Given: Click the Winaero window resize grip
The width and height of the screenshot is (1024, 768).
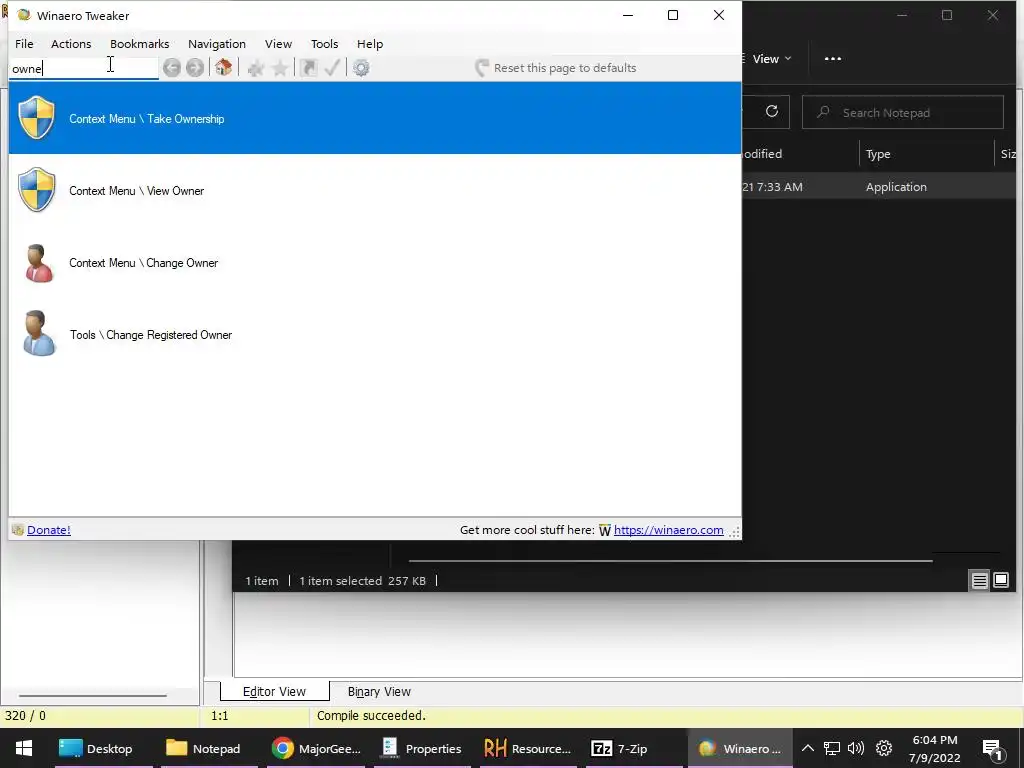Looking at the screenshot, I should pos(735,532).
